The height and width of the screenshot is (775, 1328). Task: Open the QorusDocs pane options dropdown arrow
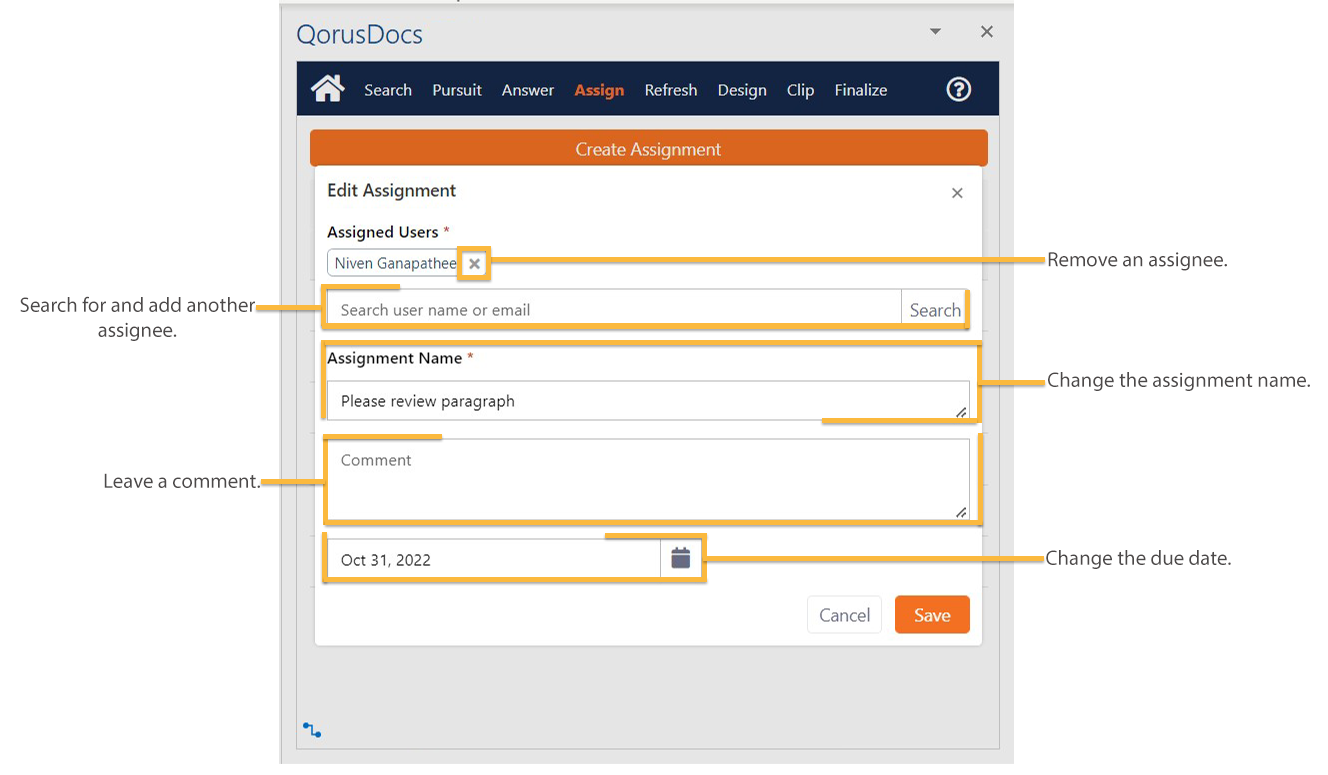pos(935,32)
